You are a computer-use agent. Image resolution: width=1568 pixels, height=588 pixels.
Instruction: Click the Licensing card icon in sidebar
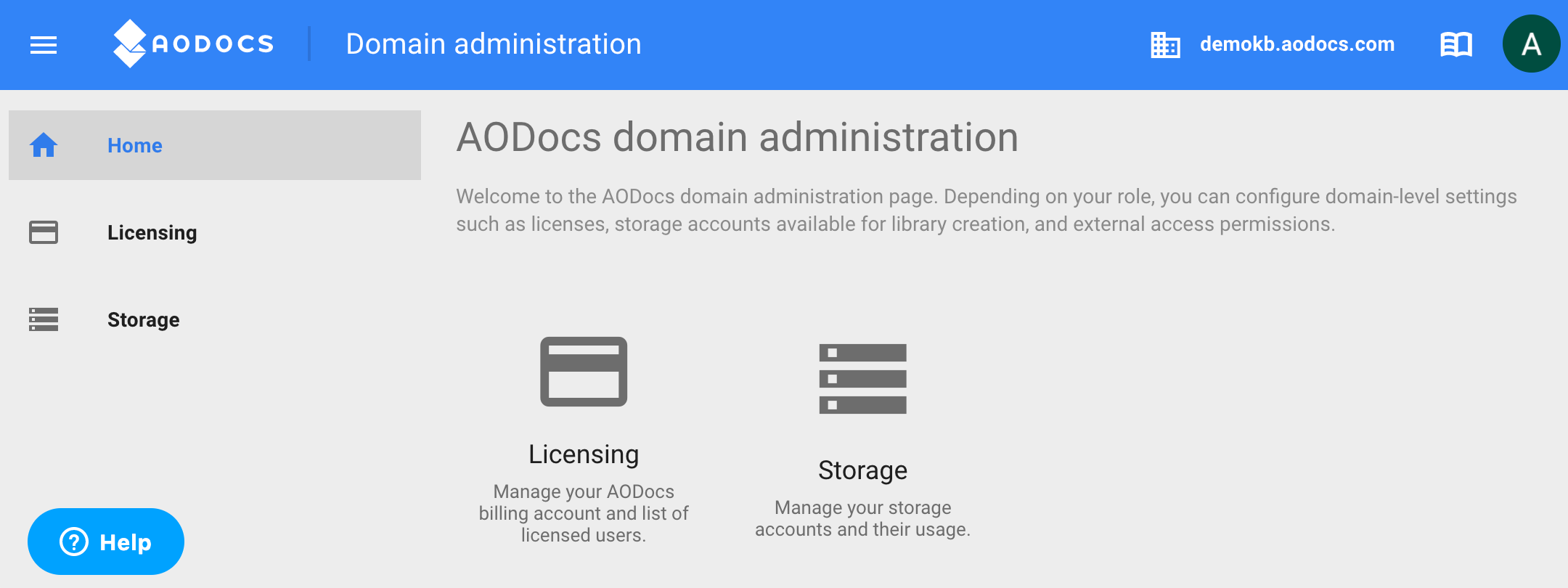coord(44,232)
